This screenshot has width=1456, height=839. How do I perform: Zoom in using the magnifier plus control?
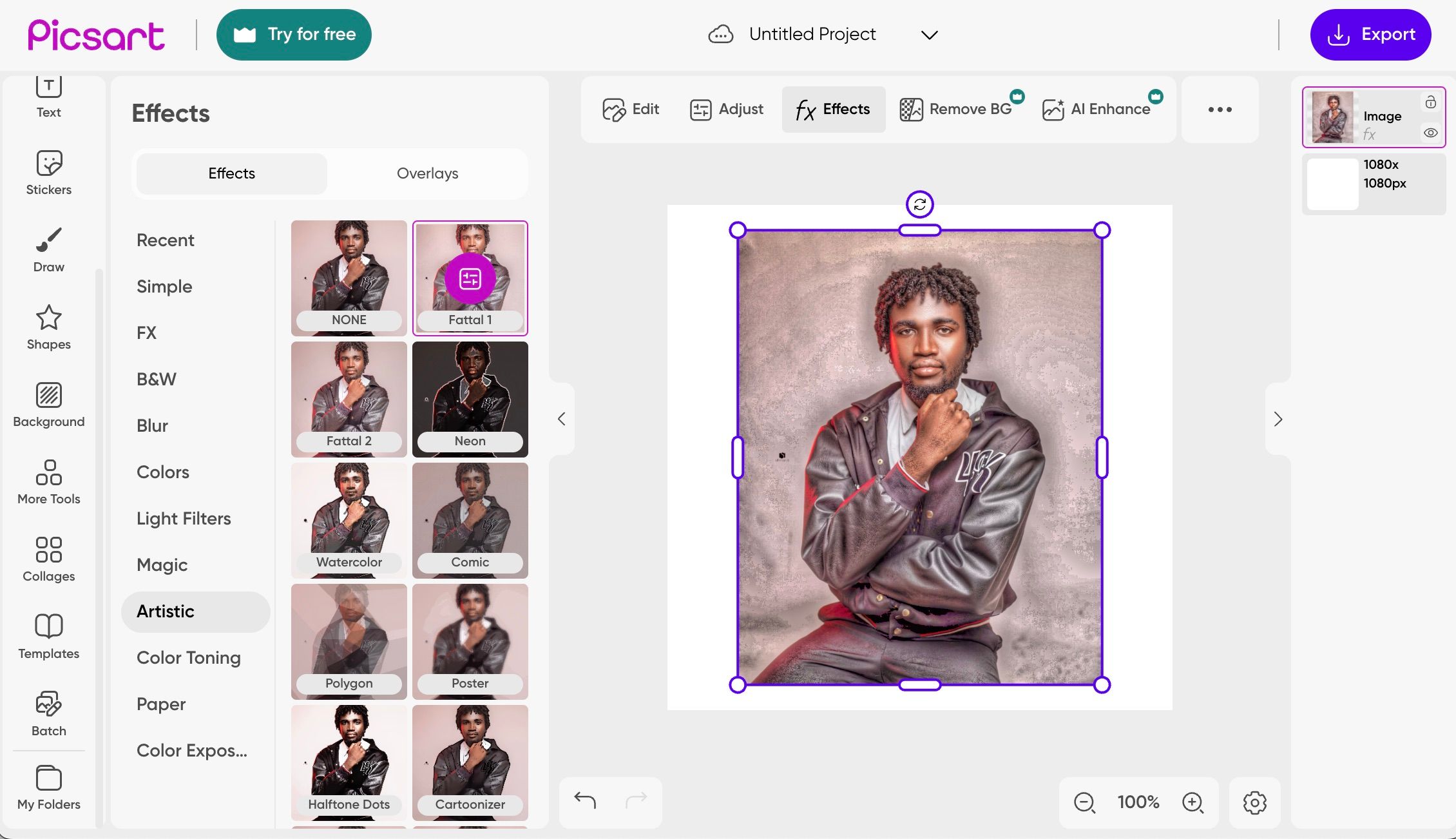point(1193,802)
